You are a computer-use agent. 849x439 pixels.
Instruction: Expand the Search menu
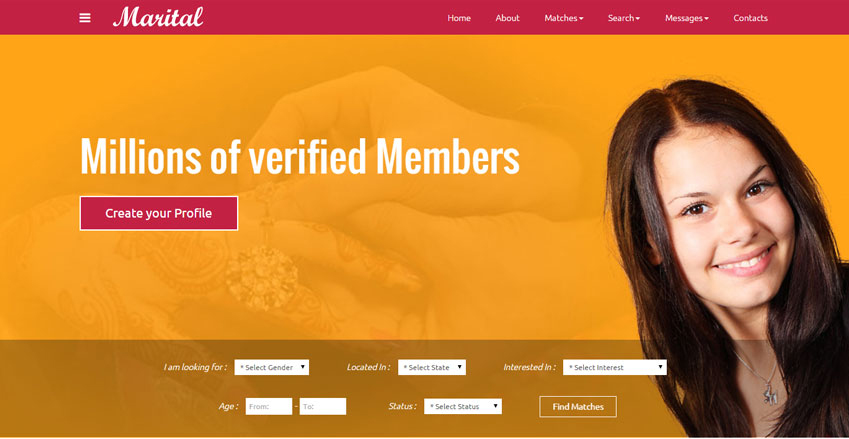click(x=624, y=18)
